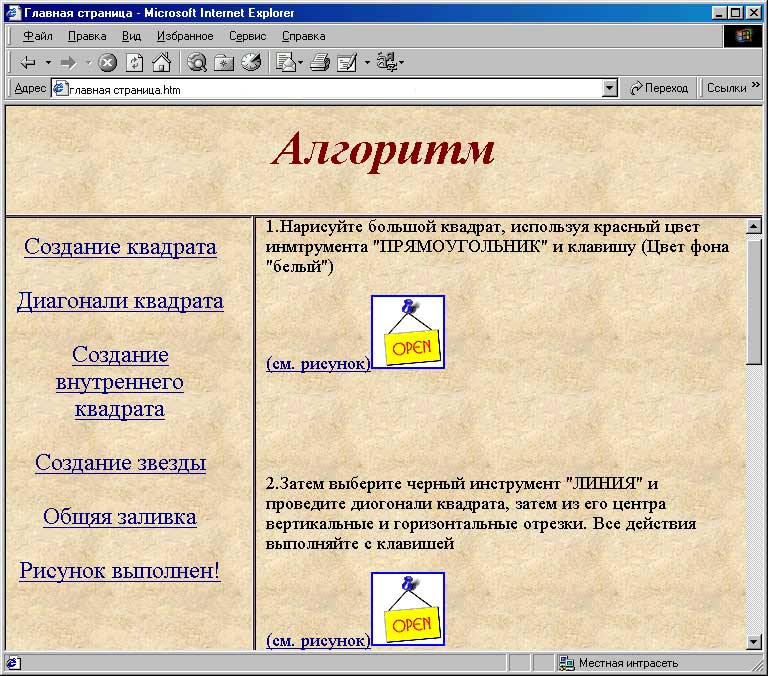
Task: Minimize the Internet Explorer window
Action: click(719, 12)
